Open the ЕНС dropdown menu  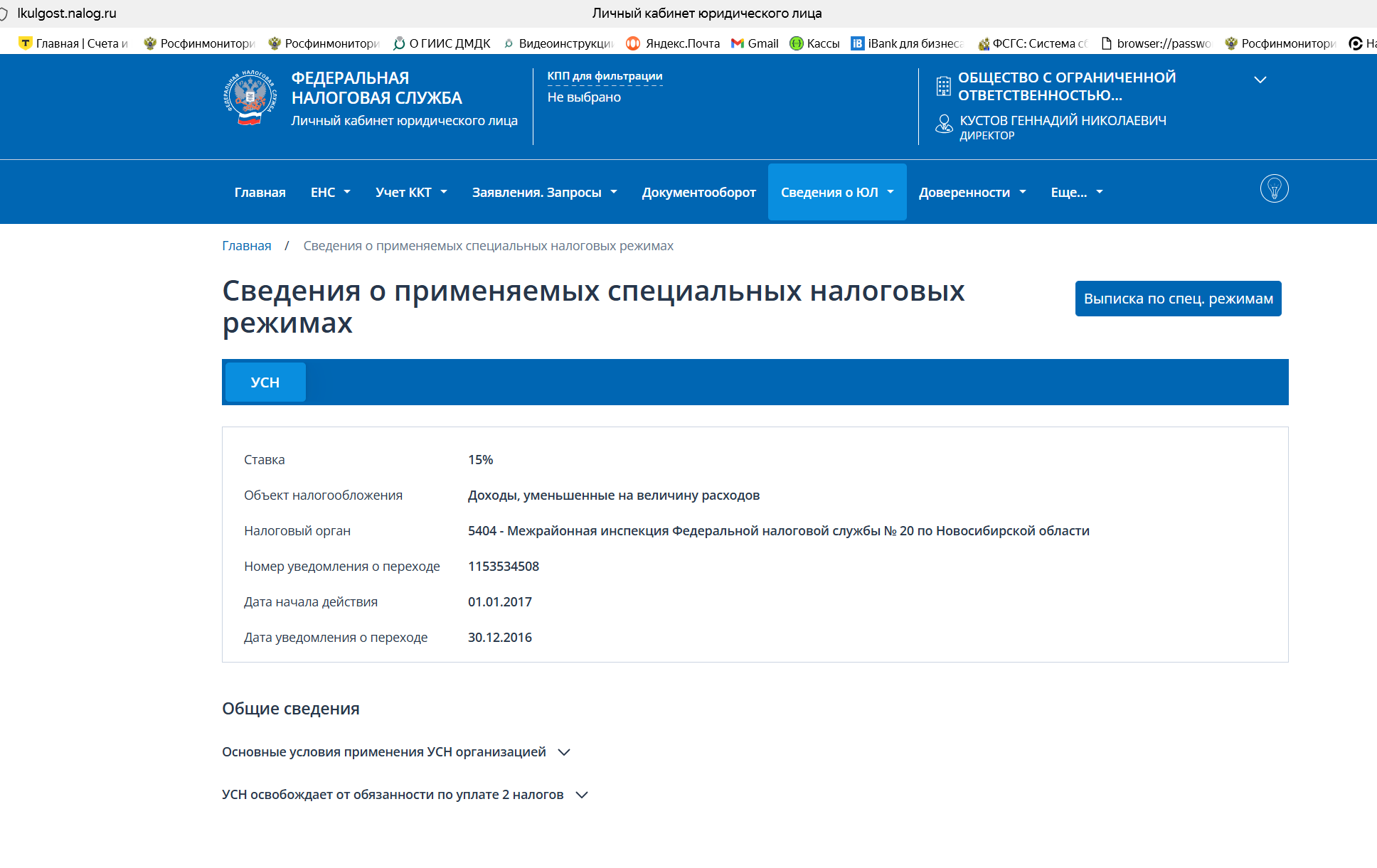[330, 193]
